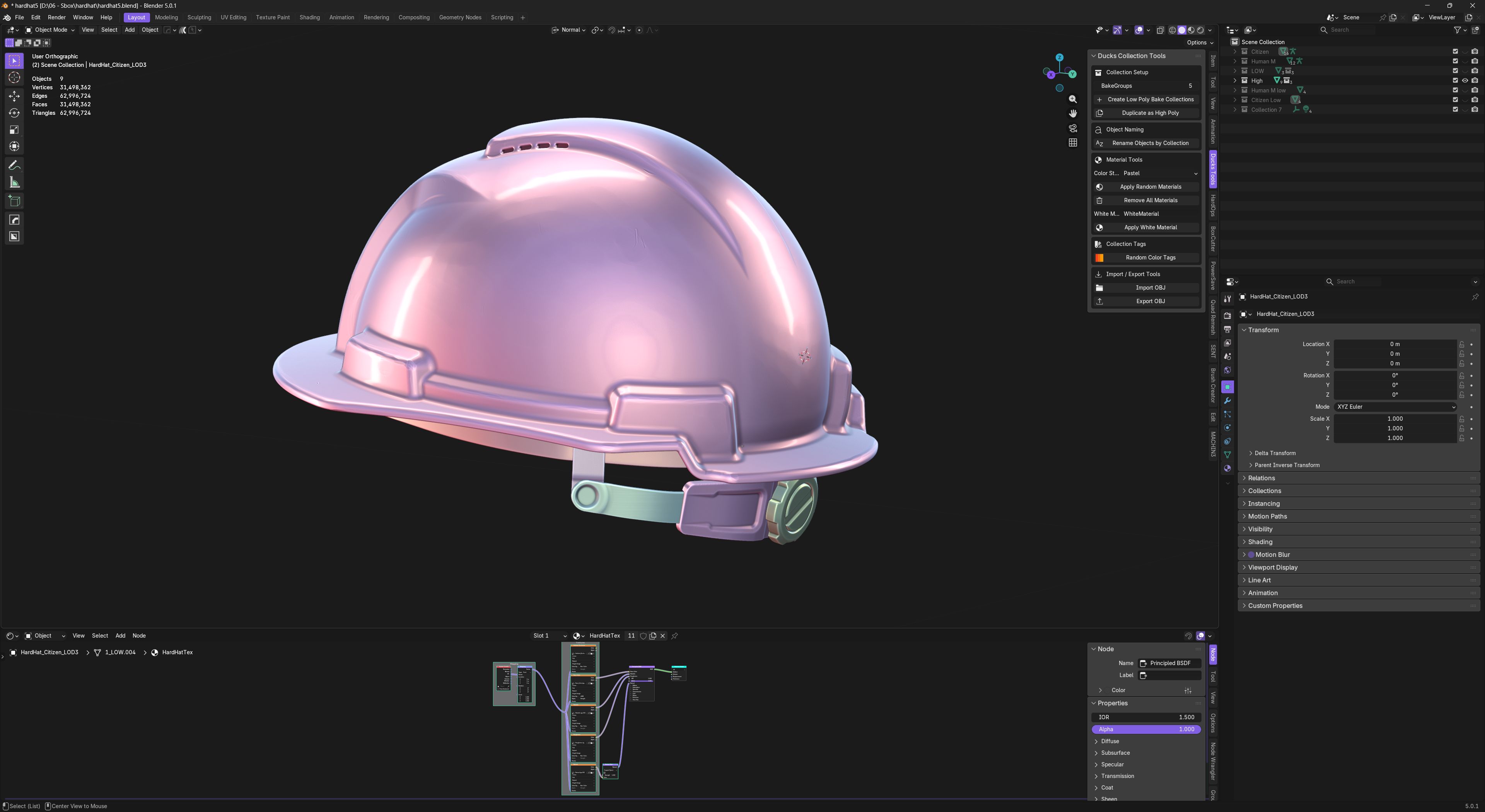
Task: Disable render camera for LOW collection
Action: tap(1475, 71)
